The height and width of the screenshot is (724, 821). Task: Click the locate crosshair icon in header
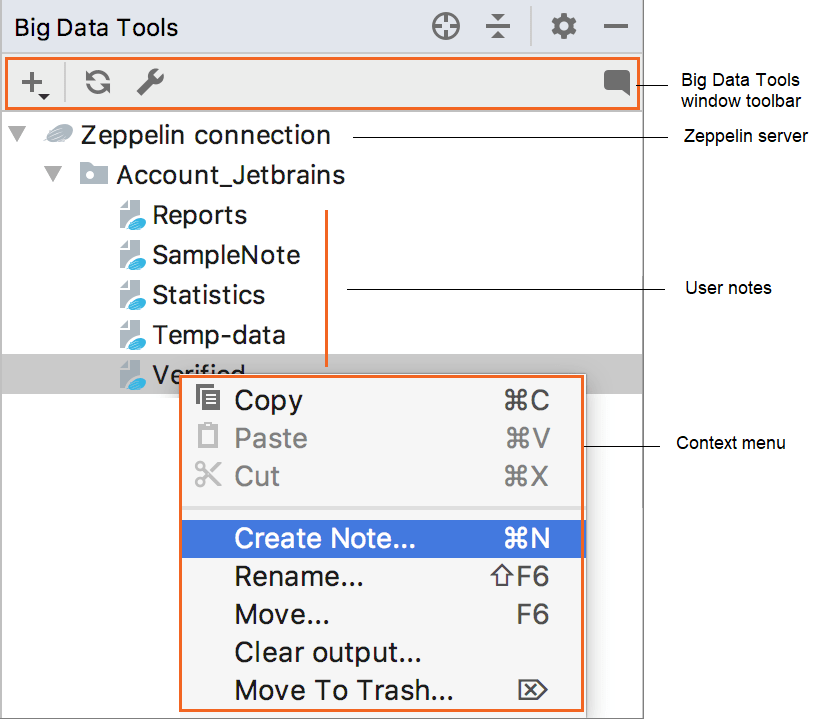tap(446, 27)
